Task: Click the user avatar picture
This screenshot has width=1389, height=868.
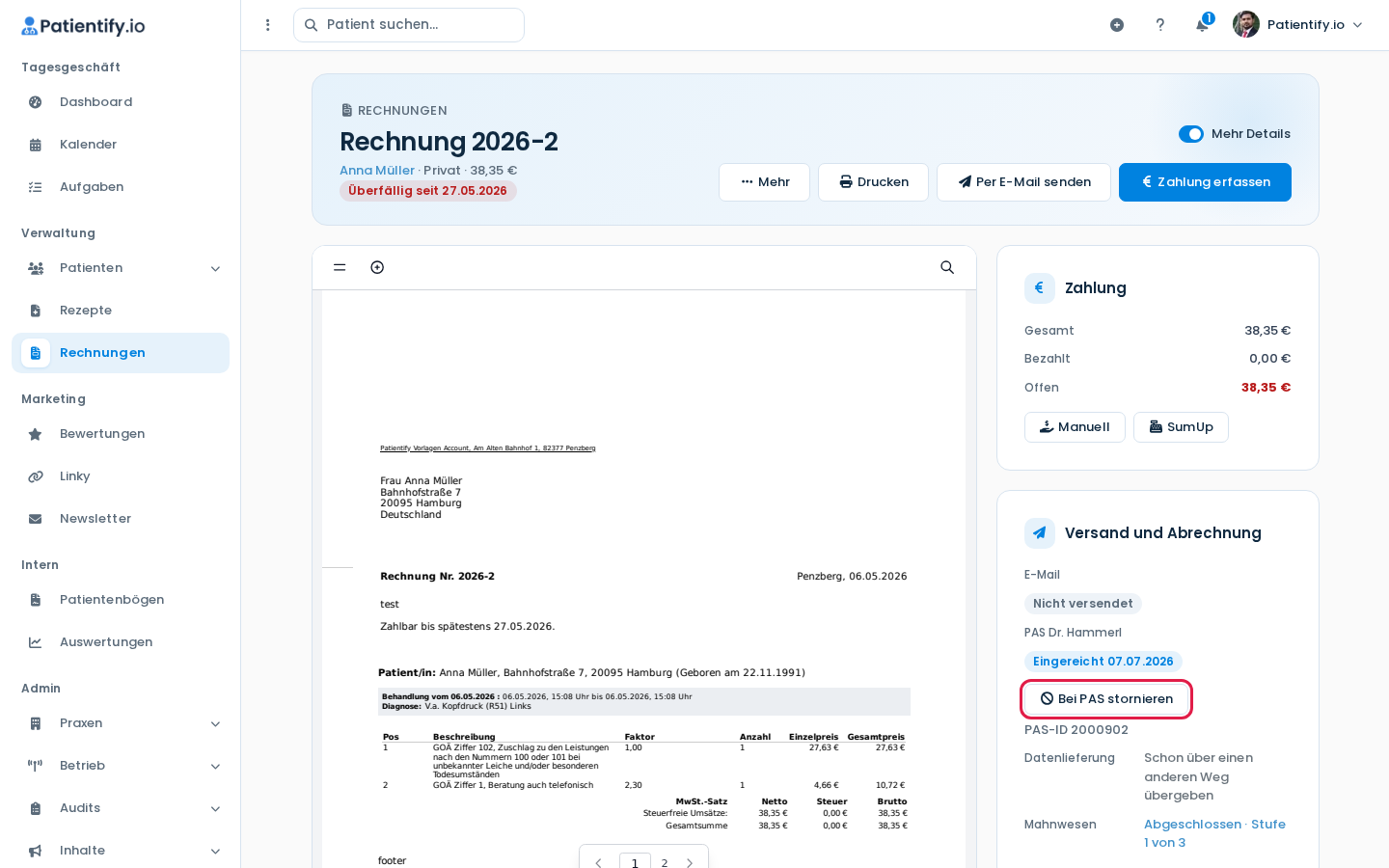Action: tap(1246, 24)
